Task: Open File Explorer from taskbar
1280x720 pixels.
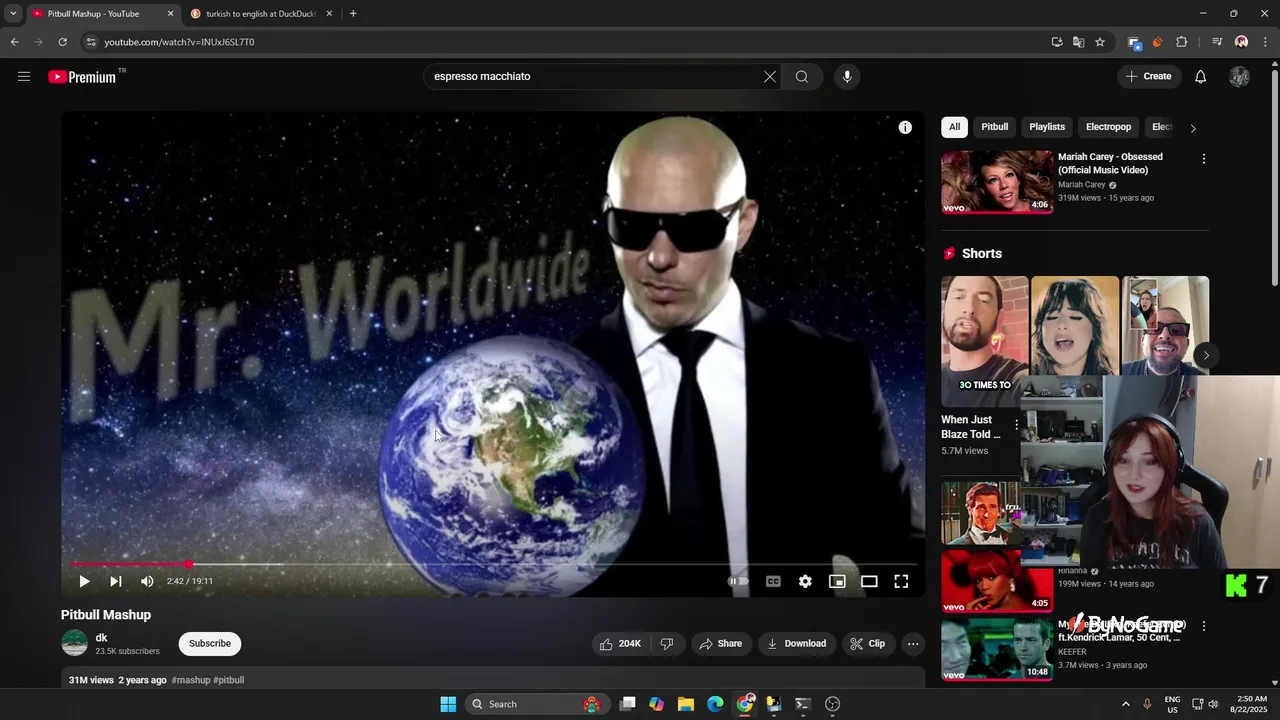Action: pyautogui.click(x=686, y=704)
